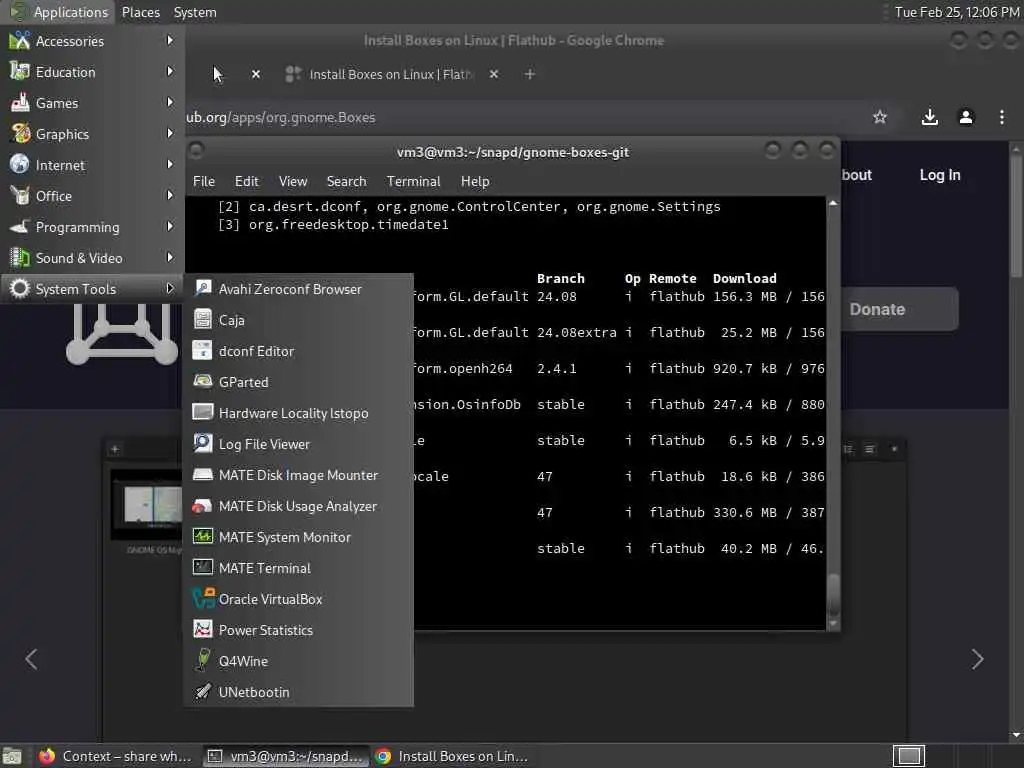1024x768 pixels.
Task: Expand the Internet submenu
Action: pyautogui.click(x=92, y=165)
